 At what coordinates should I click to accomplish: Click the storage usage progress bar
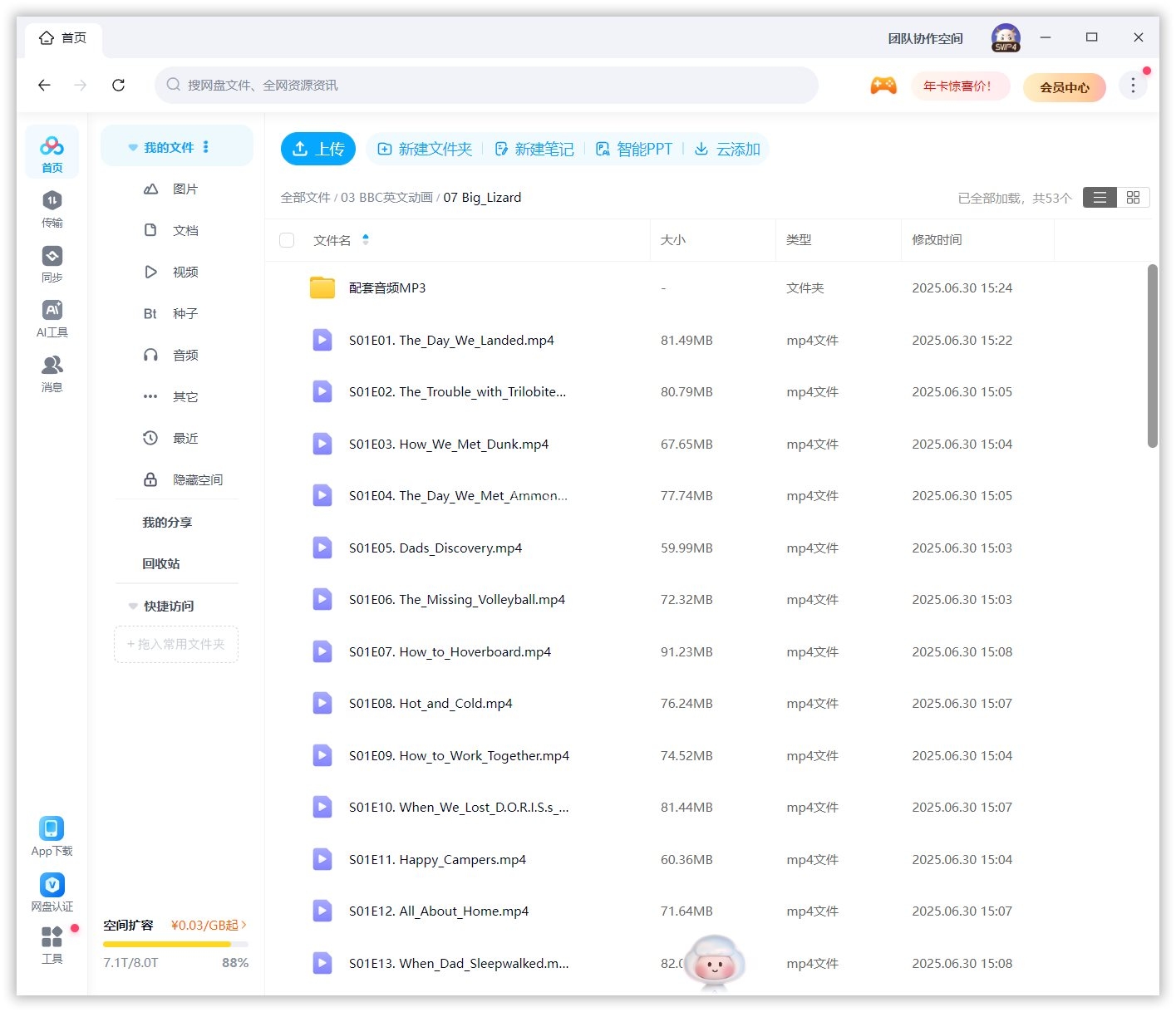[x=175, y=945]
